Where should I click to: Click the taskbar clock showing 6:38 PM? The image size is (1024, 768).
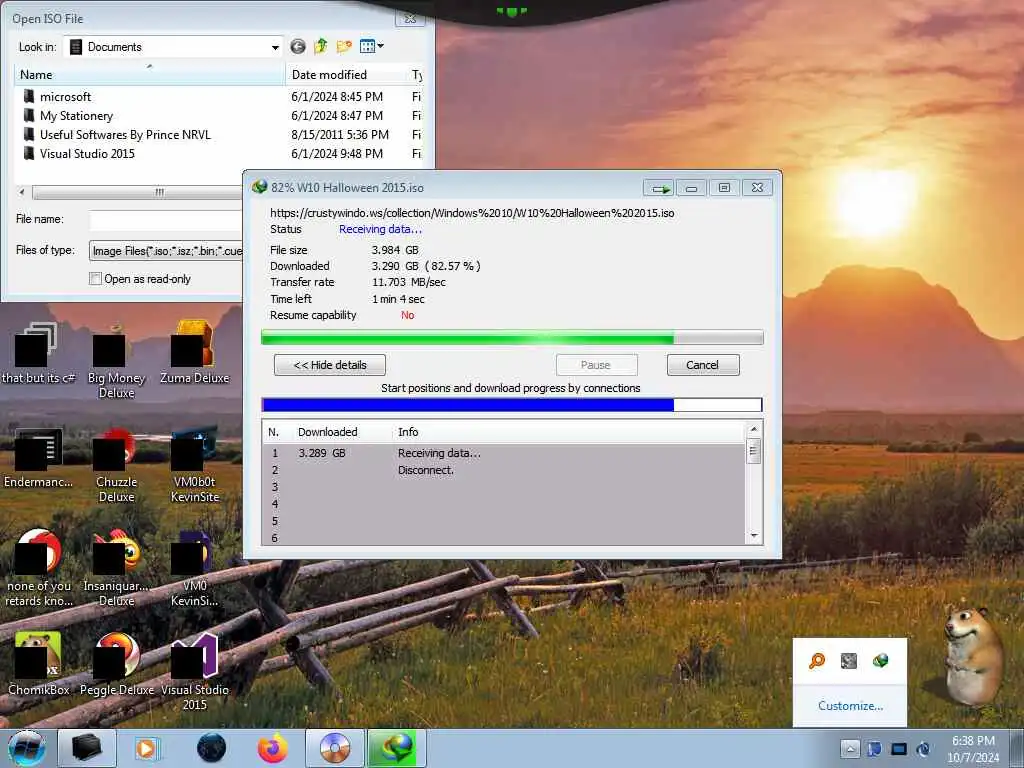tap(973, 748)
